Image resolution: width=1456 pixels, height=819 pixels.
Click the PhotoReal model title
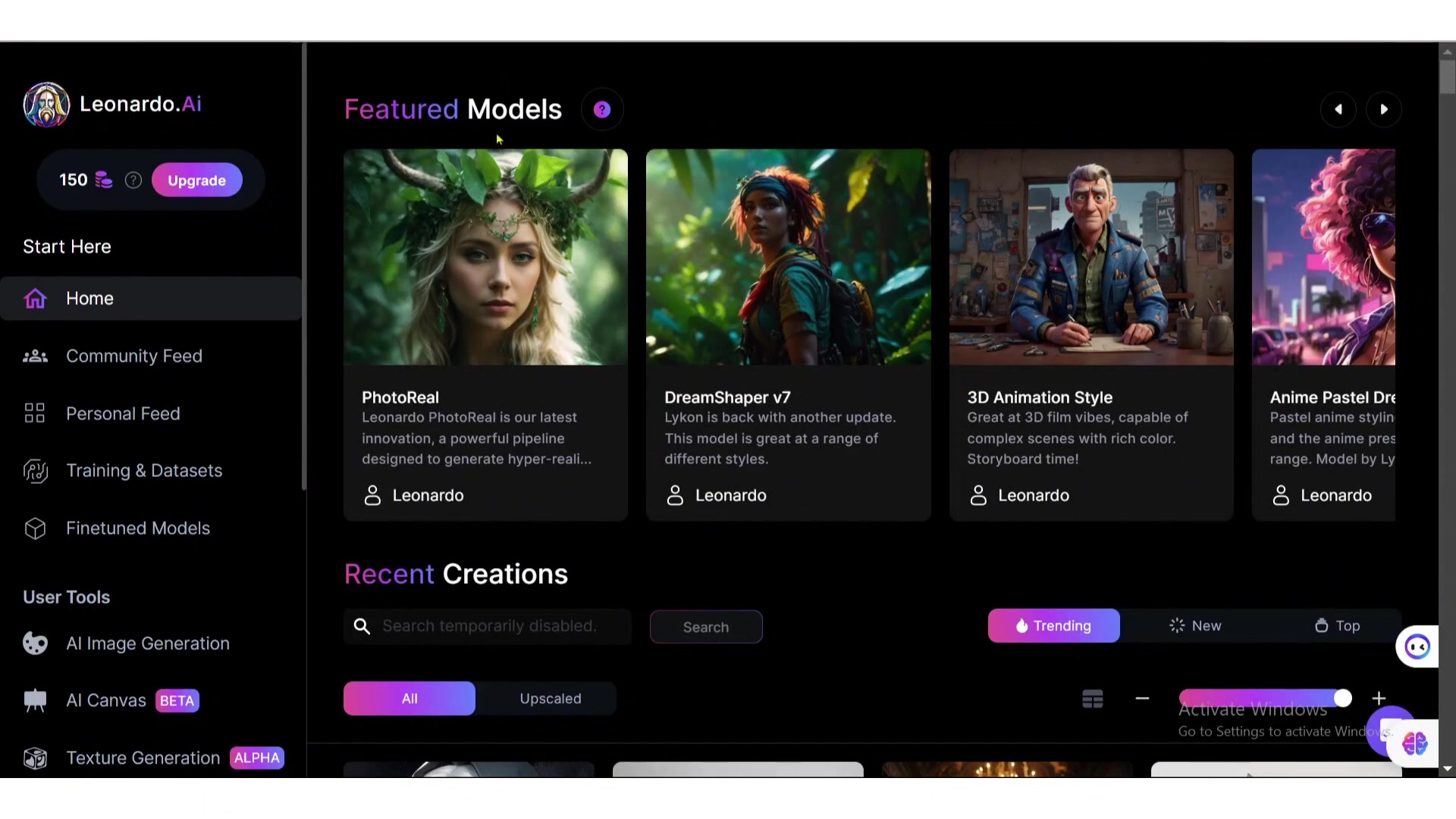click(x=400, y=397)
